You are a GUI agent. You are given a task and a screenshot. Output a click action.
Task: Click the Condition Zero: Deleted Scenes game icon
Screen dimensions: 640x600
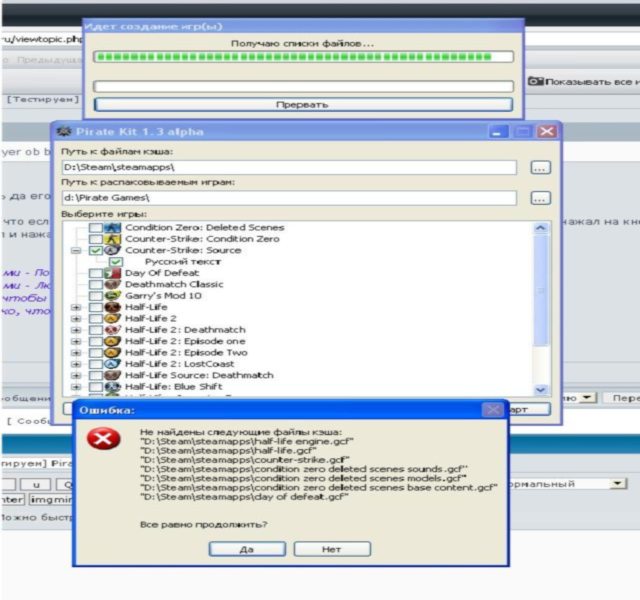[112, 227]
